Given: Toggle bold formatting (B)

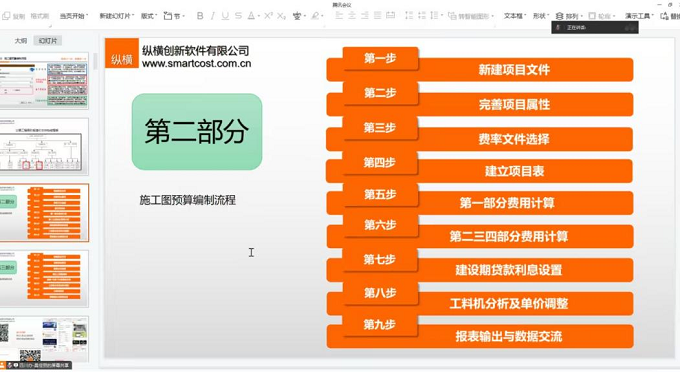Looking at the screenshot, I should coord(200,16).
